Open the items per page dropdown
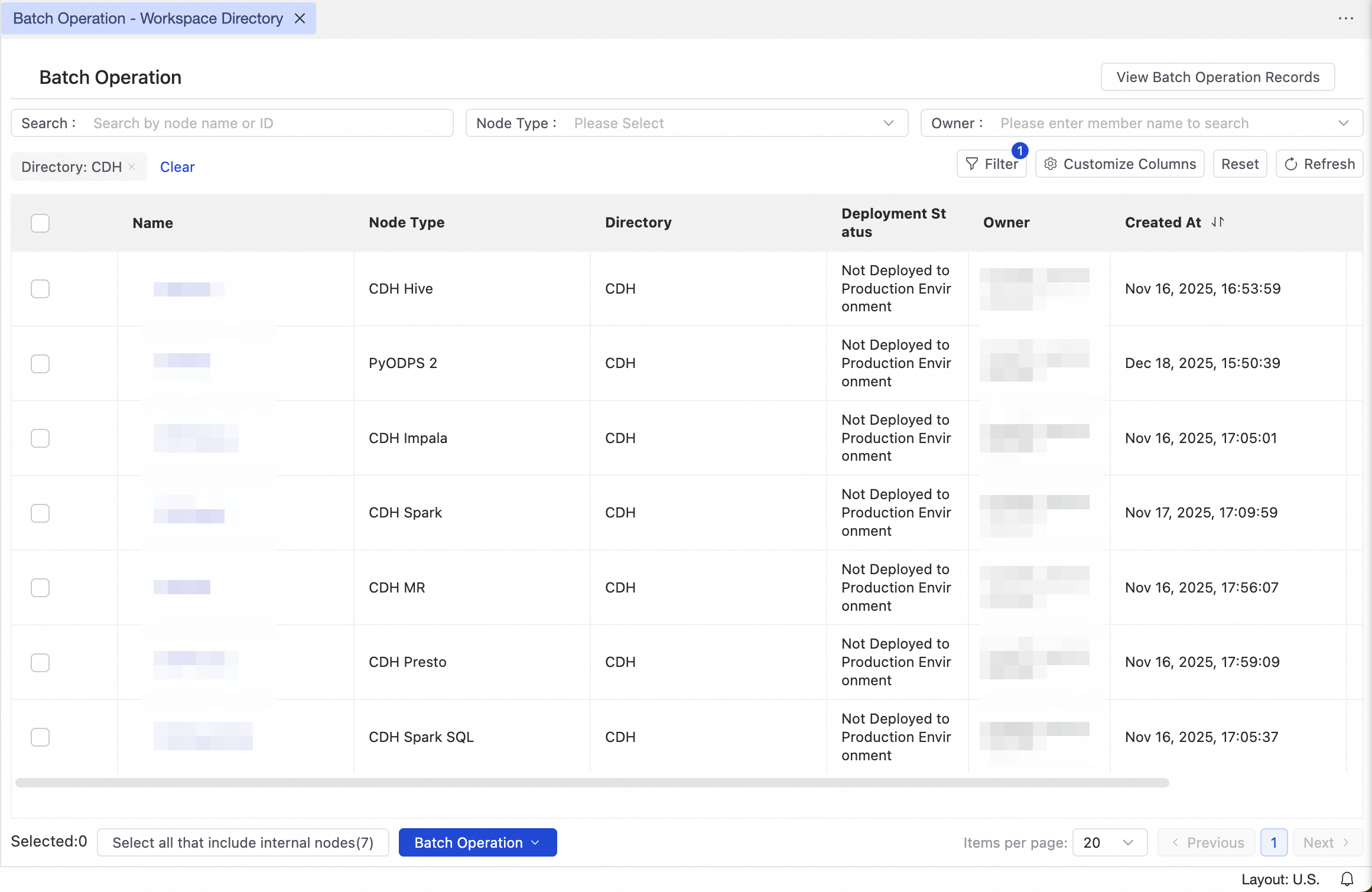 1110,842
